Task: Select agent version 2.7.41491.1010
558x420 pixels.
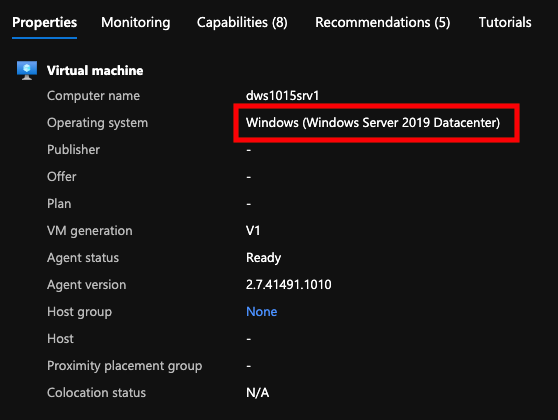Action: coord(289,285)
